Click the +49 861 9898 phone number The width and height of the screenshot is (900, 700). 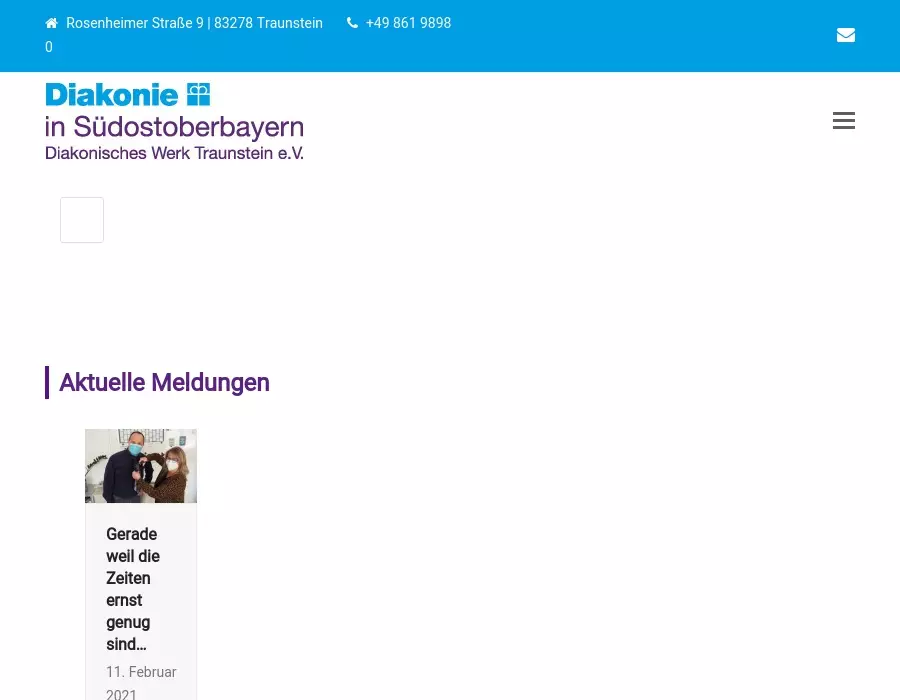[x=408, y=23]
